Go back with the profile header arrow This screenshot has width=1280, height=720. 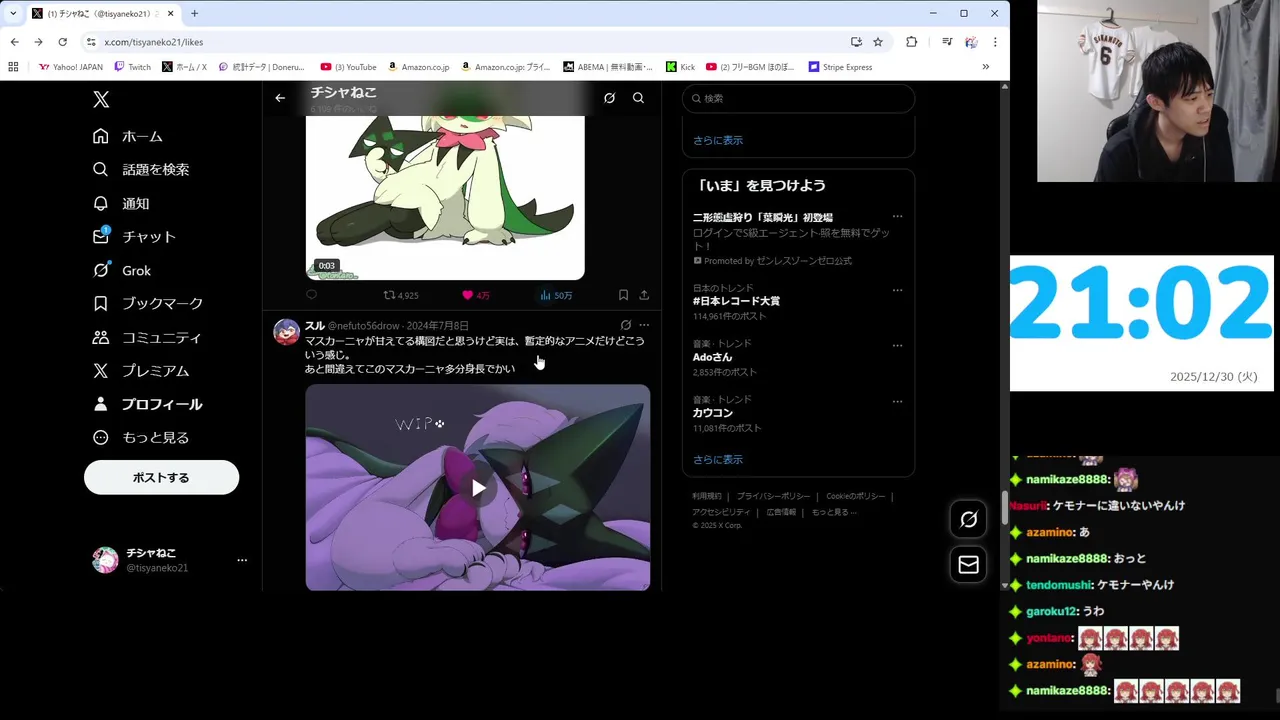tap(280, 98)
